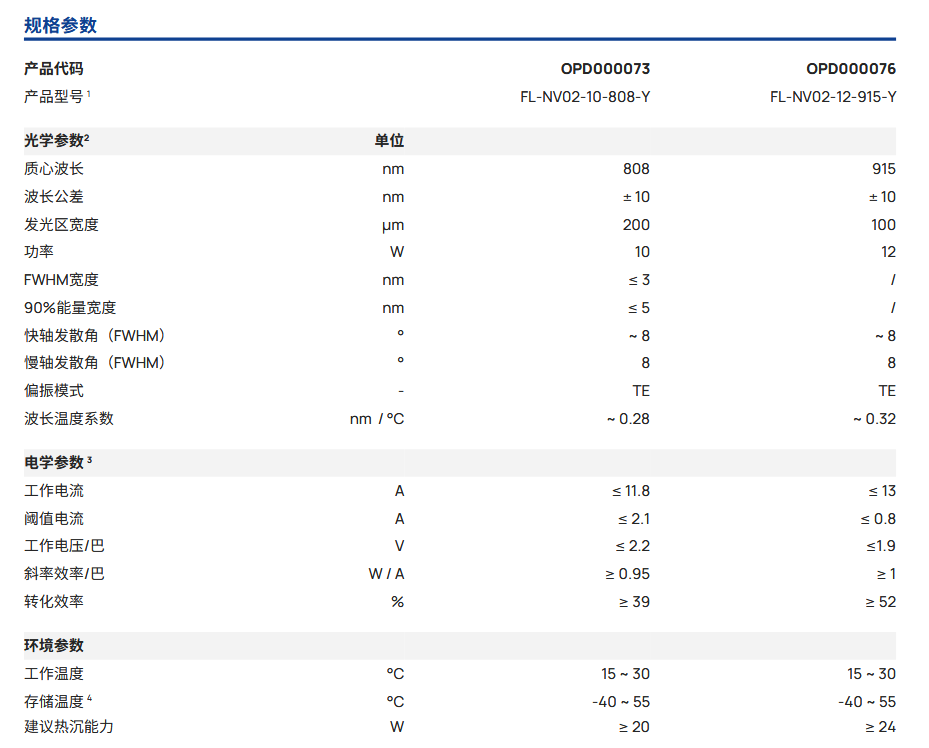Screen dimensions: 929x748
Task: Click the ≤ 11.8 working current value
Action: [x=630, y=491]
